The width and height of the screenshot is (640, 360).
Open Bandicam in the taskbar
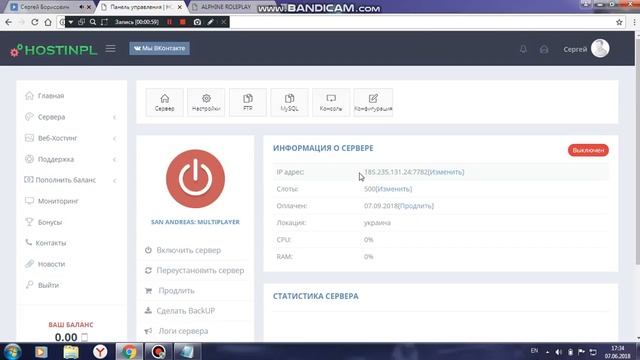coord(158,352)
